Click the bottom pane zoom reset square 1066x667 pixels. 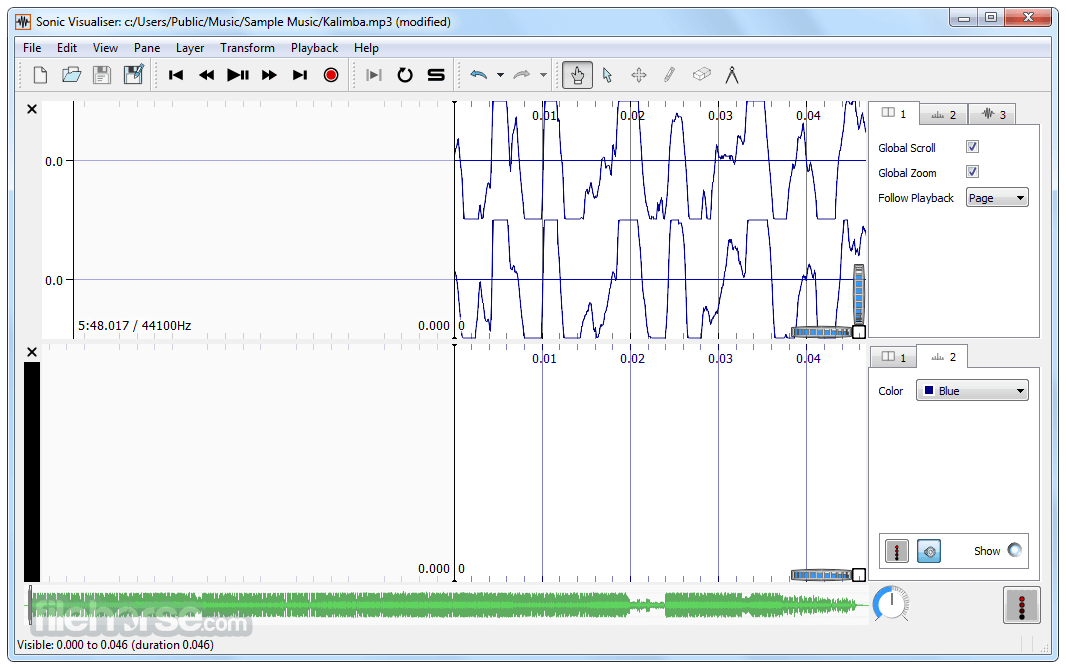[x=859, y=575]
